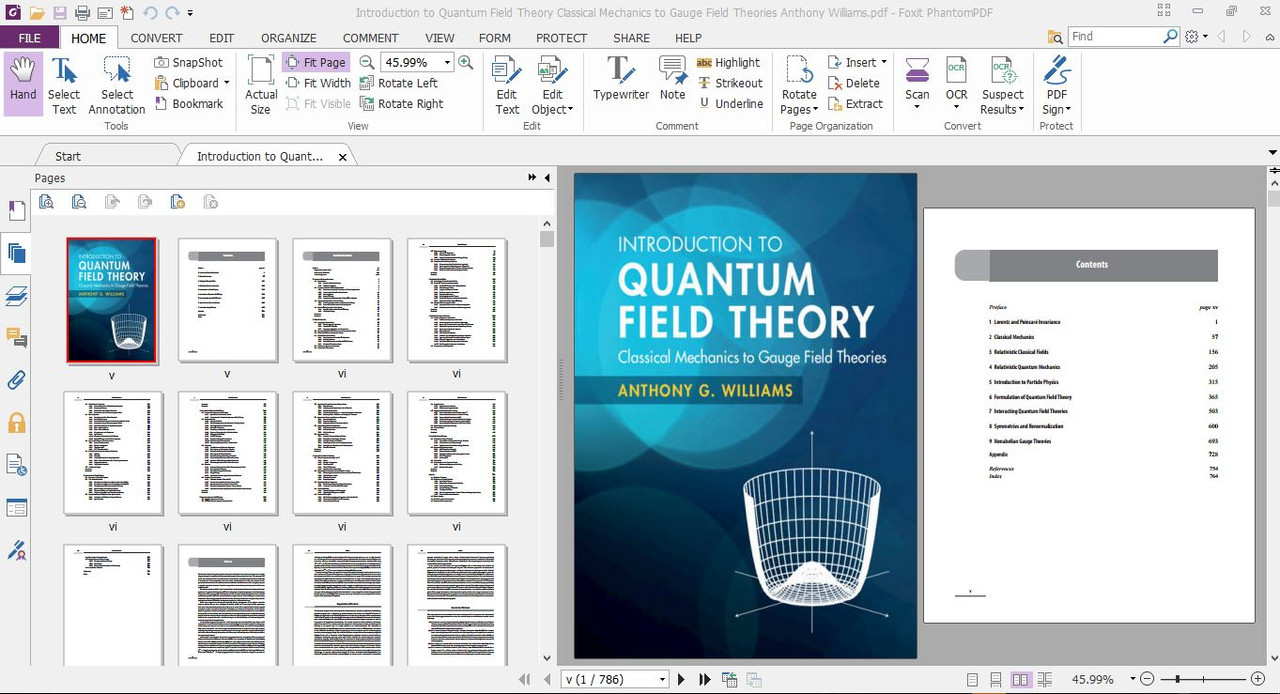Reduce page thumbnails in Pages panel

(79, 202)
